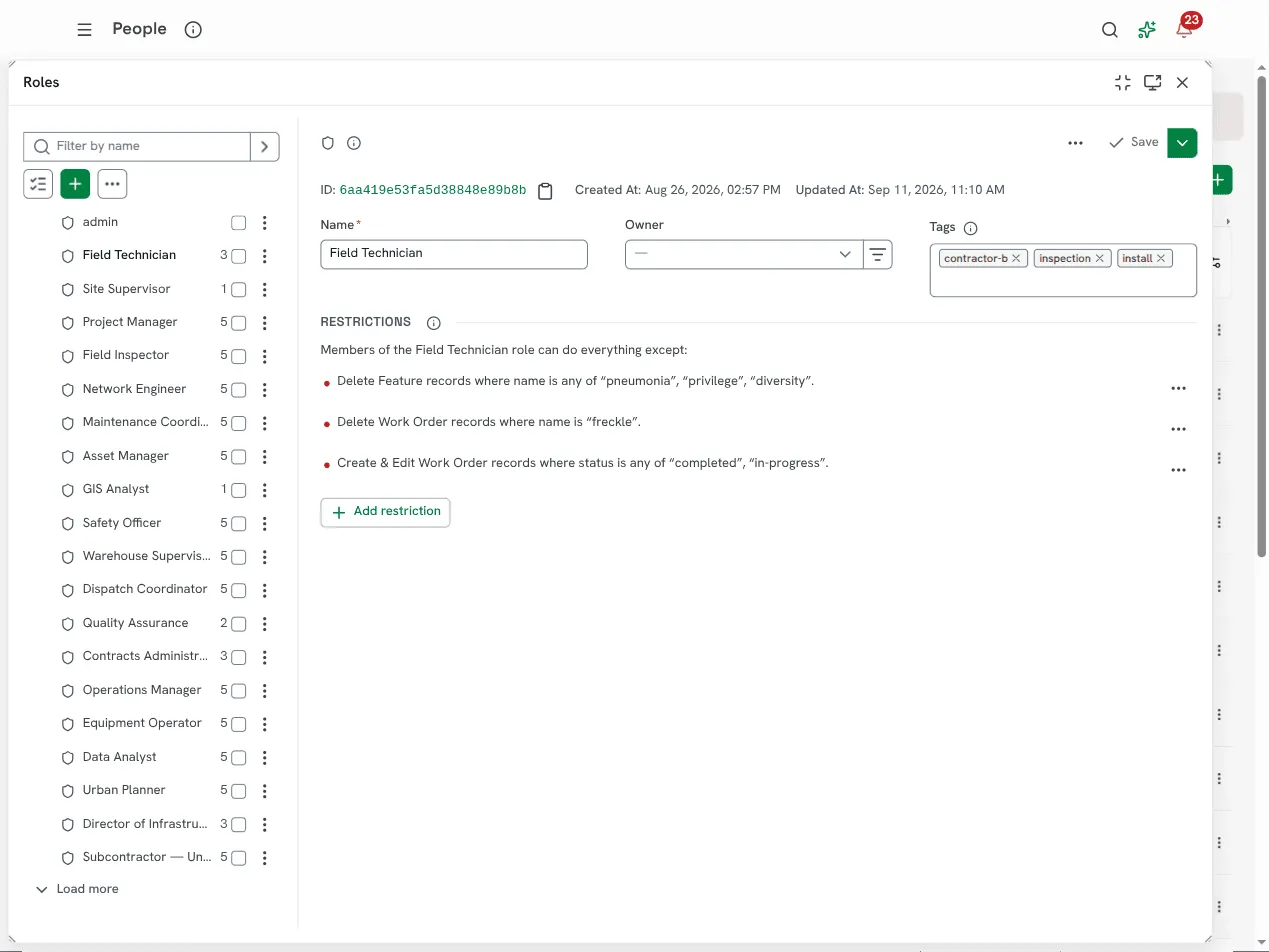The width and height of the screenshot is (1269, 952).
Task: Remove the contractor-b tag
Action: click(1016, 258)
